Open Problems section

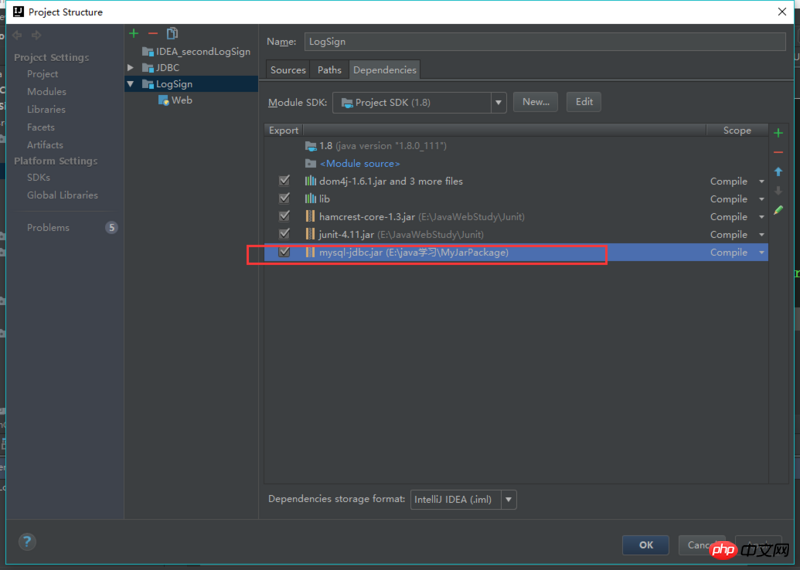point(48,228)
